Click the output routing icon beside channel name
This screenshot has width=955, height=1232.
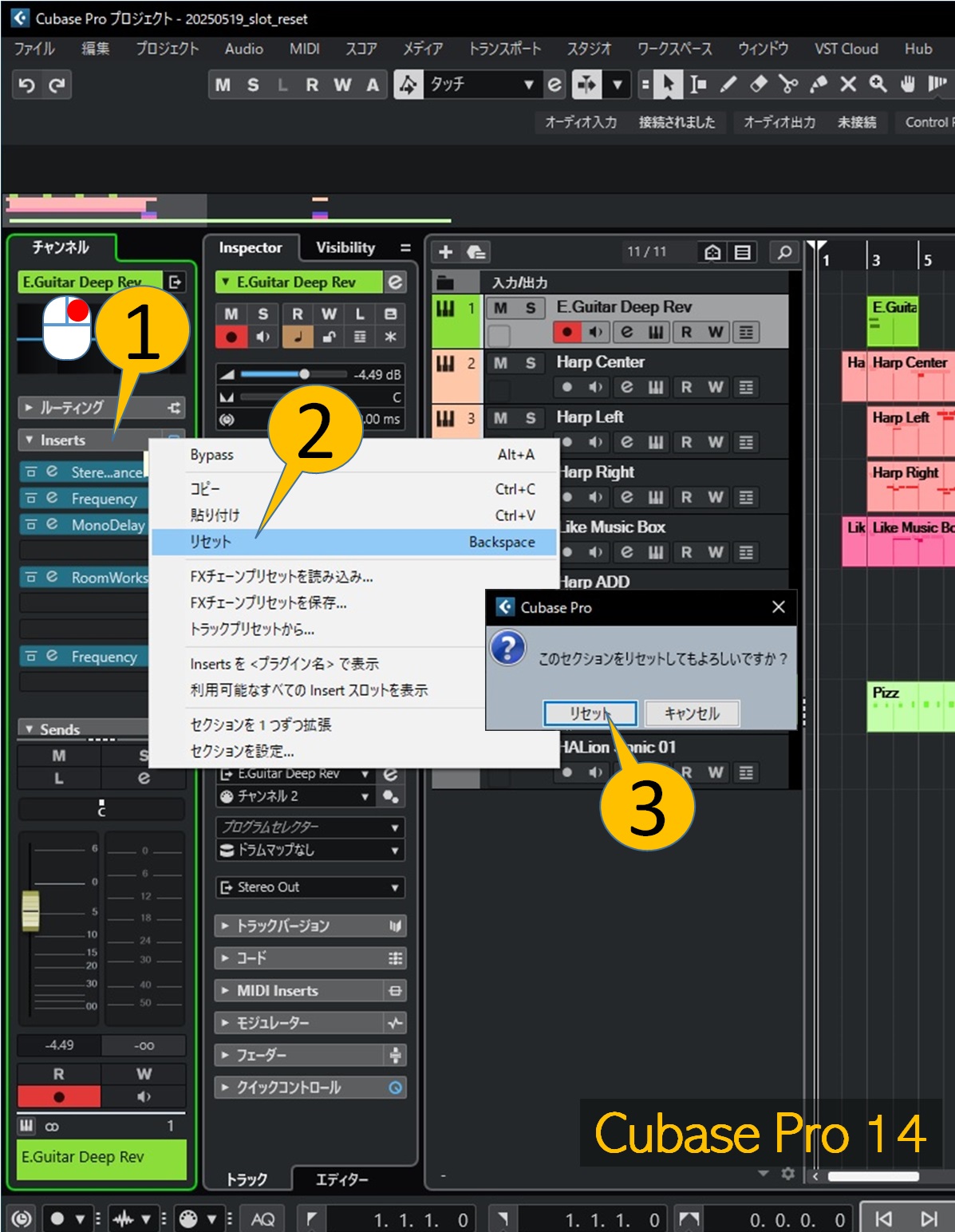(174, 282)
